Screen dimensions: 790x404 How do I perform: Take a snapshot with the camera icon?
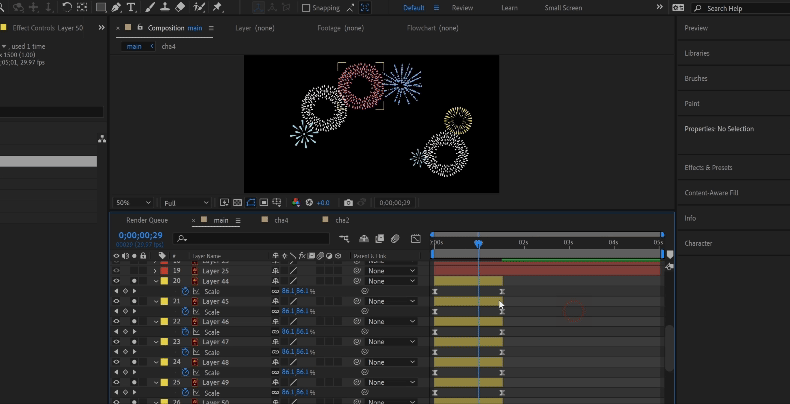tap(348, 202)
